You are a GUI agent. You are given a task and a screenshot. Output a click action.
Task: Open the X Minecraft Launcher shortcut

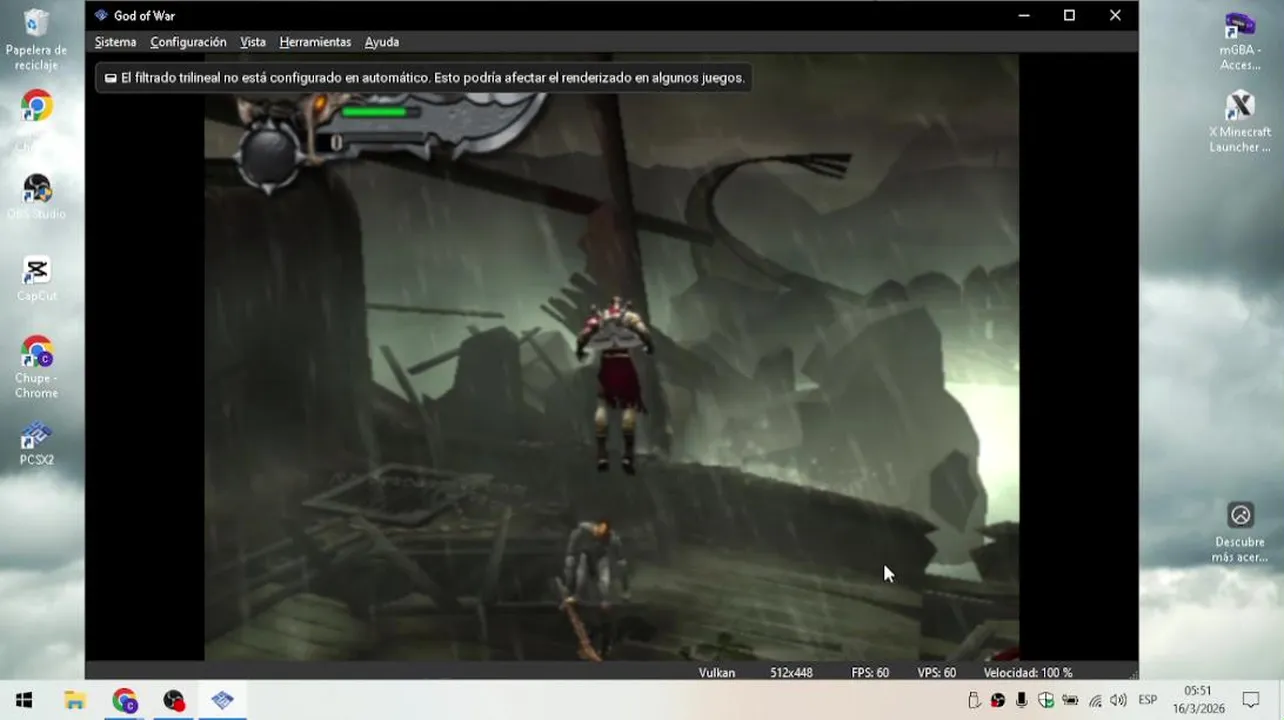point(1240,122)
